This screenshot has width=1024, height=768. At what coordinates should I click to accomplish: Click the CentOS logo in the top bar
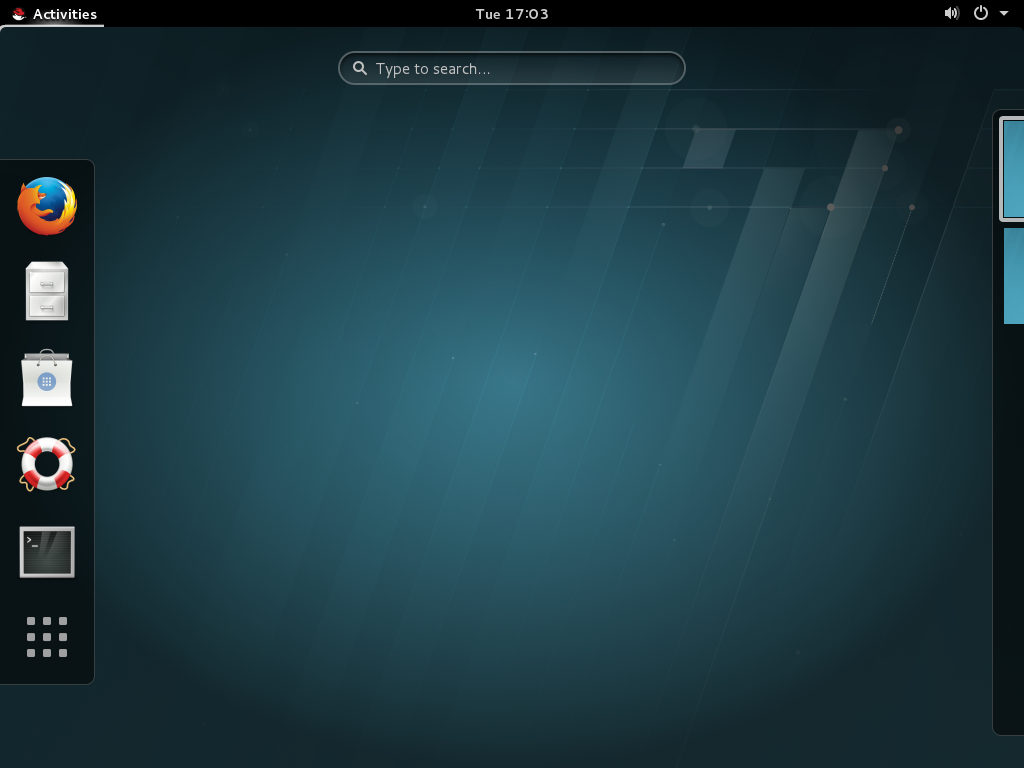tap(17, 13)
